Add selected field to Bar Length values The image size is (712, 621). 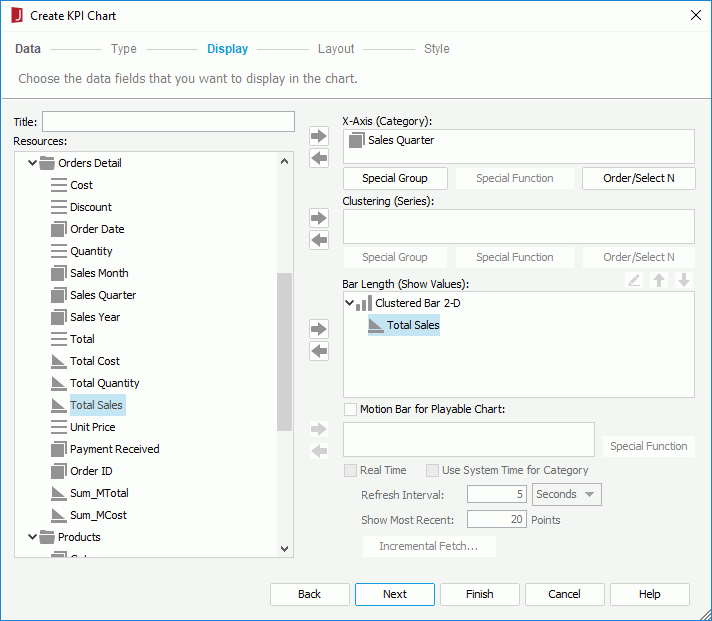(319, 329)
